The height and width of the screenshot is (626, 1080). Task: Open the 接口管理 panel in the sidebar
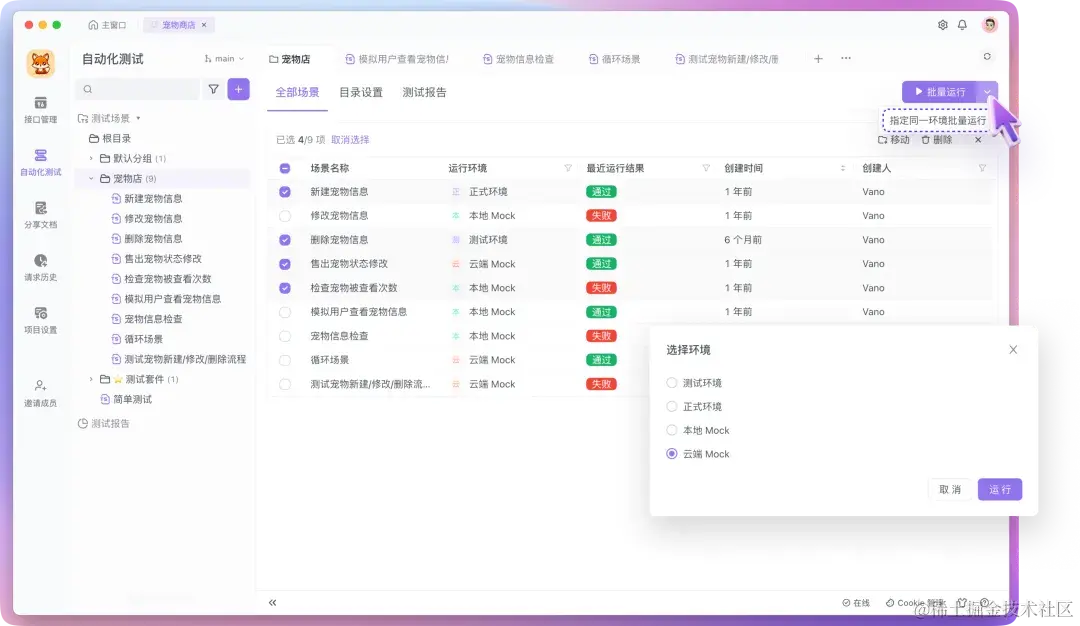pyautogui.click(x=40, y=110)
